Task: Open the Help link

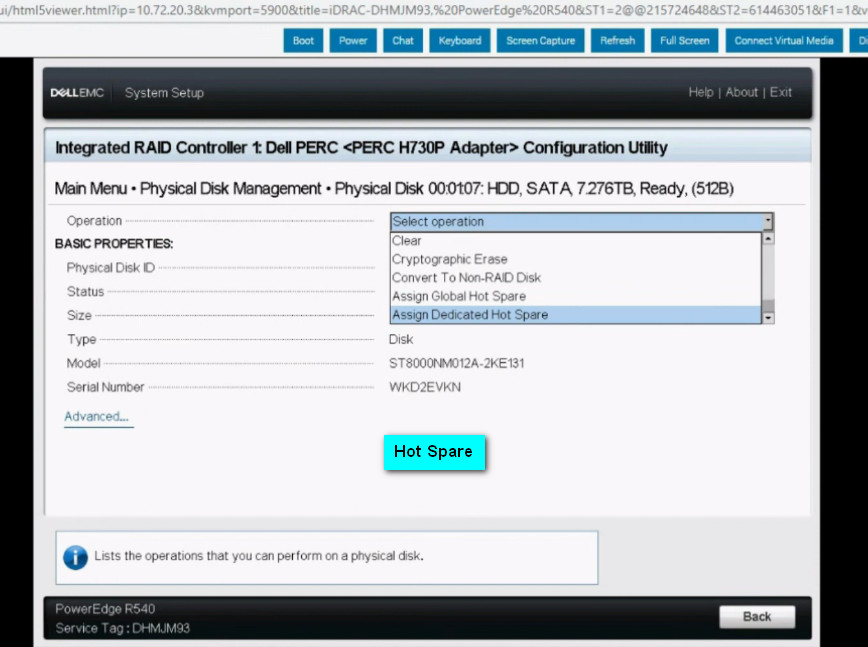Action: [700, 92]
